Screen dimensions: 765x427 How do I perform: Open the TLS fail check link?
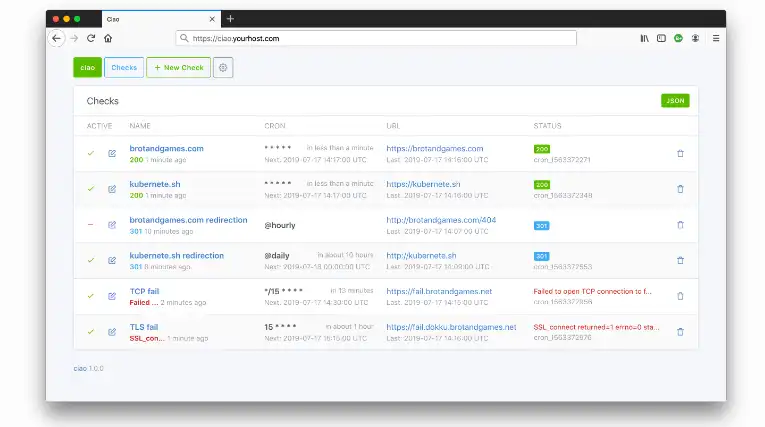pos(144,327)
